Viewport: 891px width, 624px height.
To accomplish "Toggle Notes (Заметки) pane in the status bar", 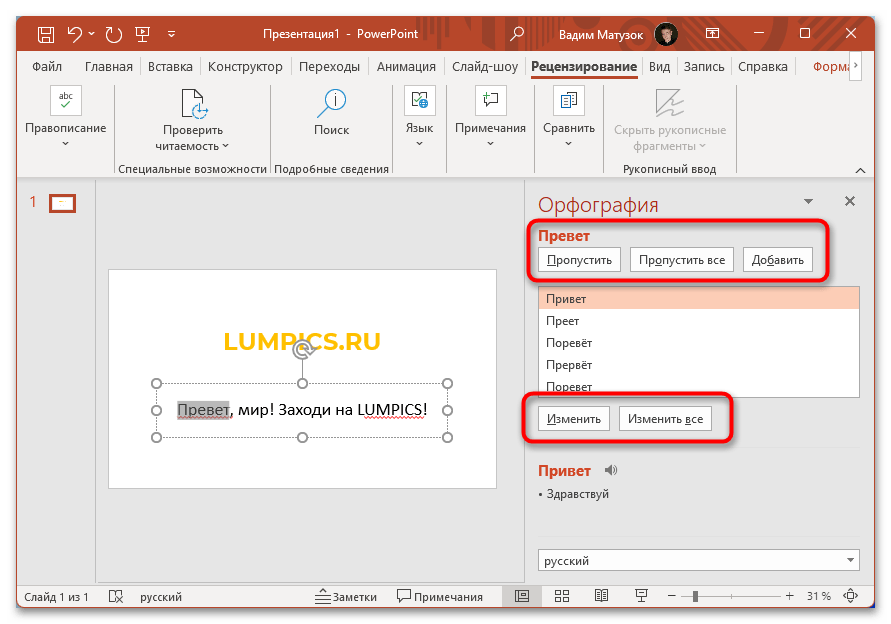I will click(345, 596).
